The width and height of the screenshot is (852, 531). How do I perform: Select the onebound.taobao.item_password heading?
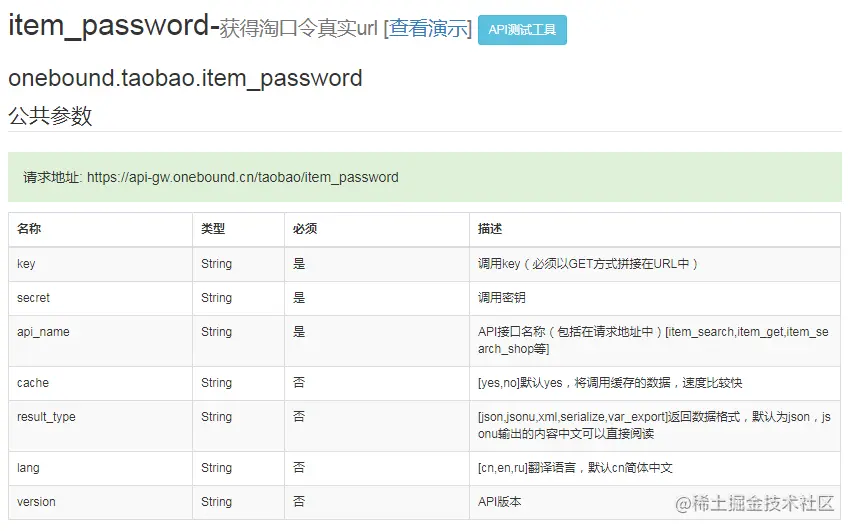click(x=185, y=78)
